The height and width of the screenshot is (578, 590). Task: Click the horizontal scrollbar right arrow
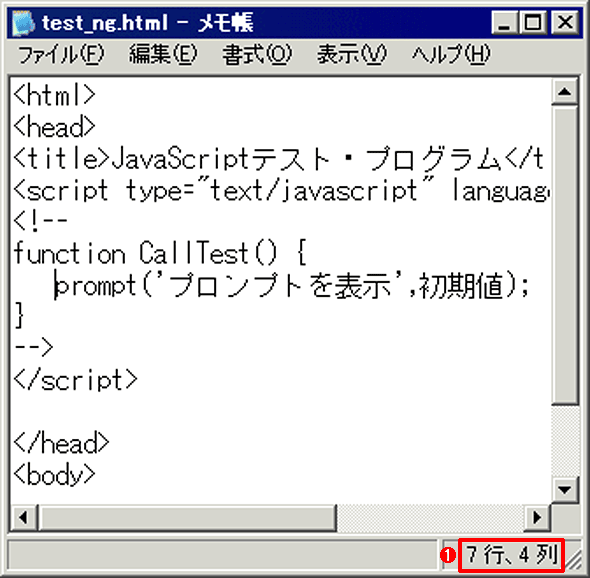coord(537,518)
